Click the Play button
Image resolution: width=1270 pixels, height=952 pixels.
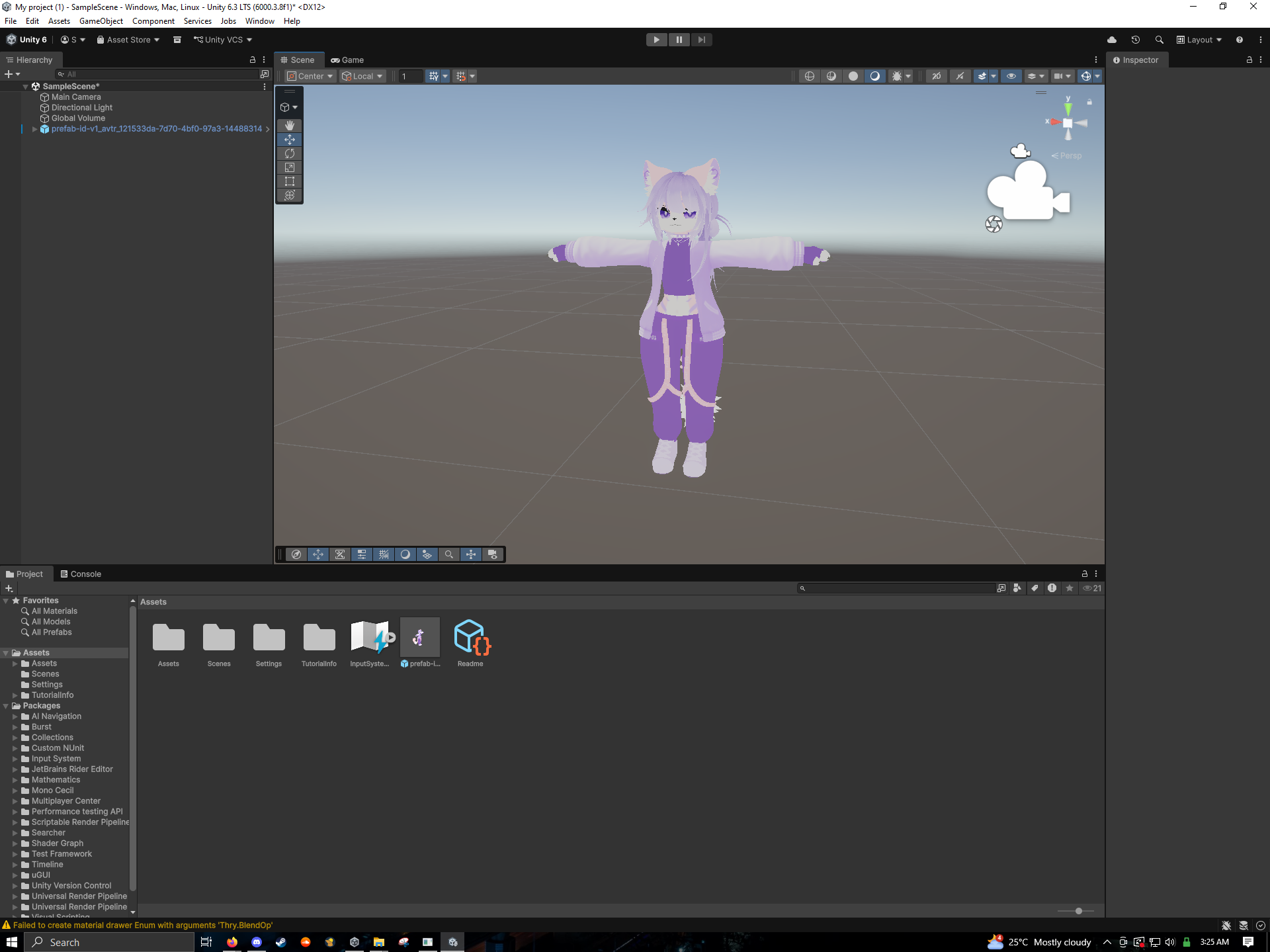pyautogui.click(x=656, y=40)
